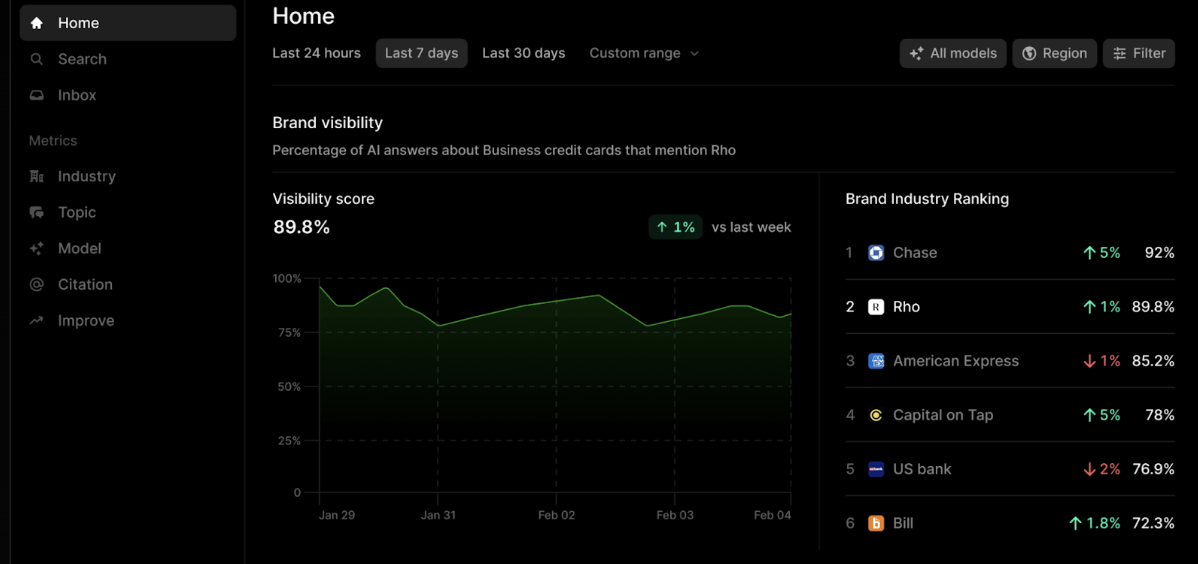
Task: Go to the Topic metrics page
Action: pyautogui.click(x=77, y=212)
